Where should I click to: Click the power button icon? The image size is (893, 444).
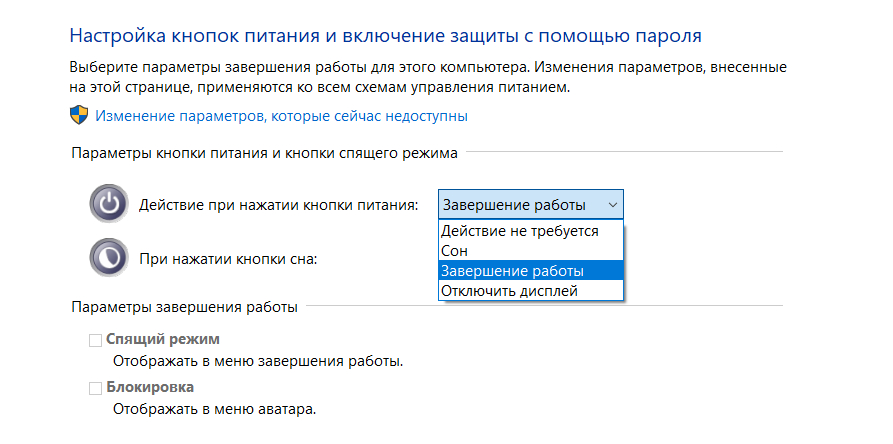pyautogui.click(x=108, y=204)
